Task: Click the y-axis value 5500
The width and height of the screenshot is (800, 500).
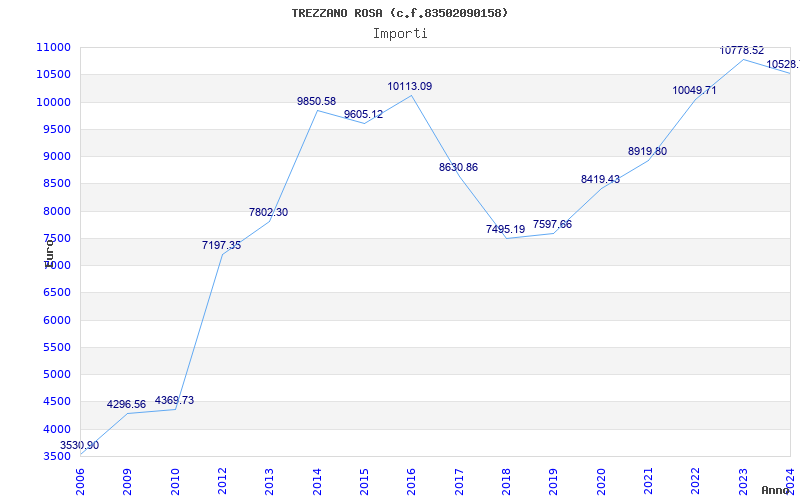Action: (x=57, y=347)
